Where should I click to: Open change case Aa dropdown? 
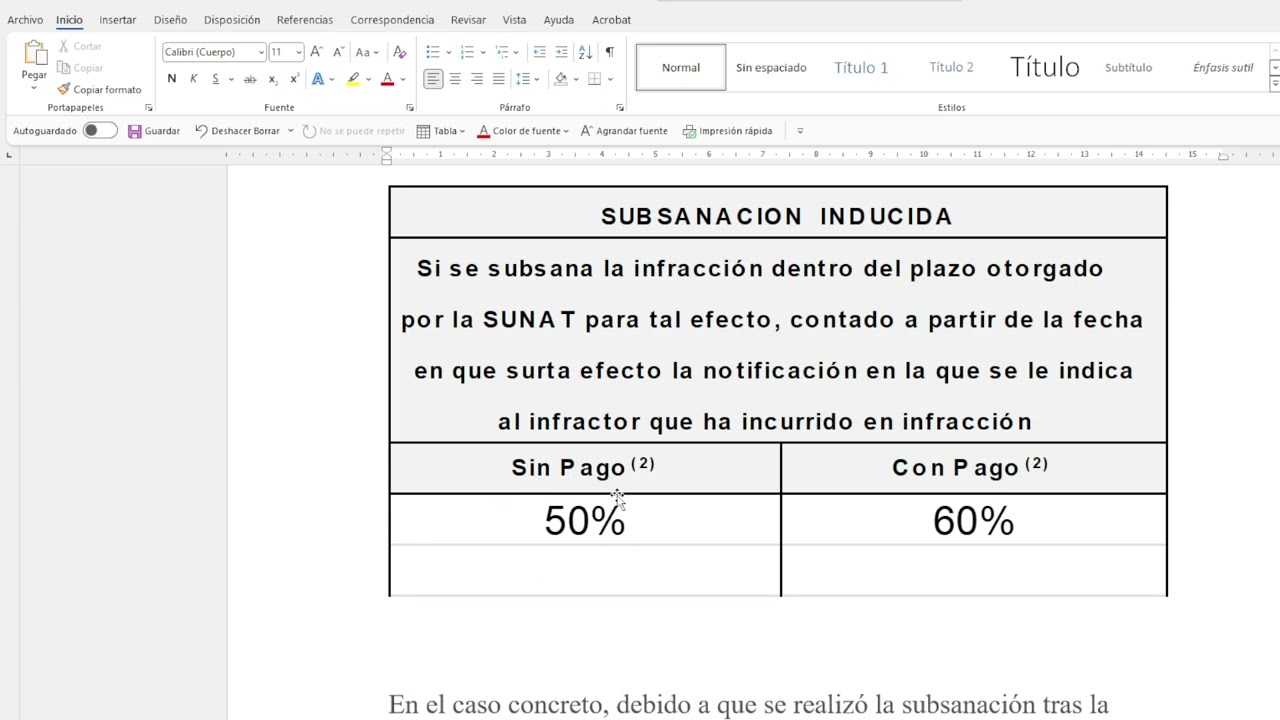[366, 52]
